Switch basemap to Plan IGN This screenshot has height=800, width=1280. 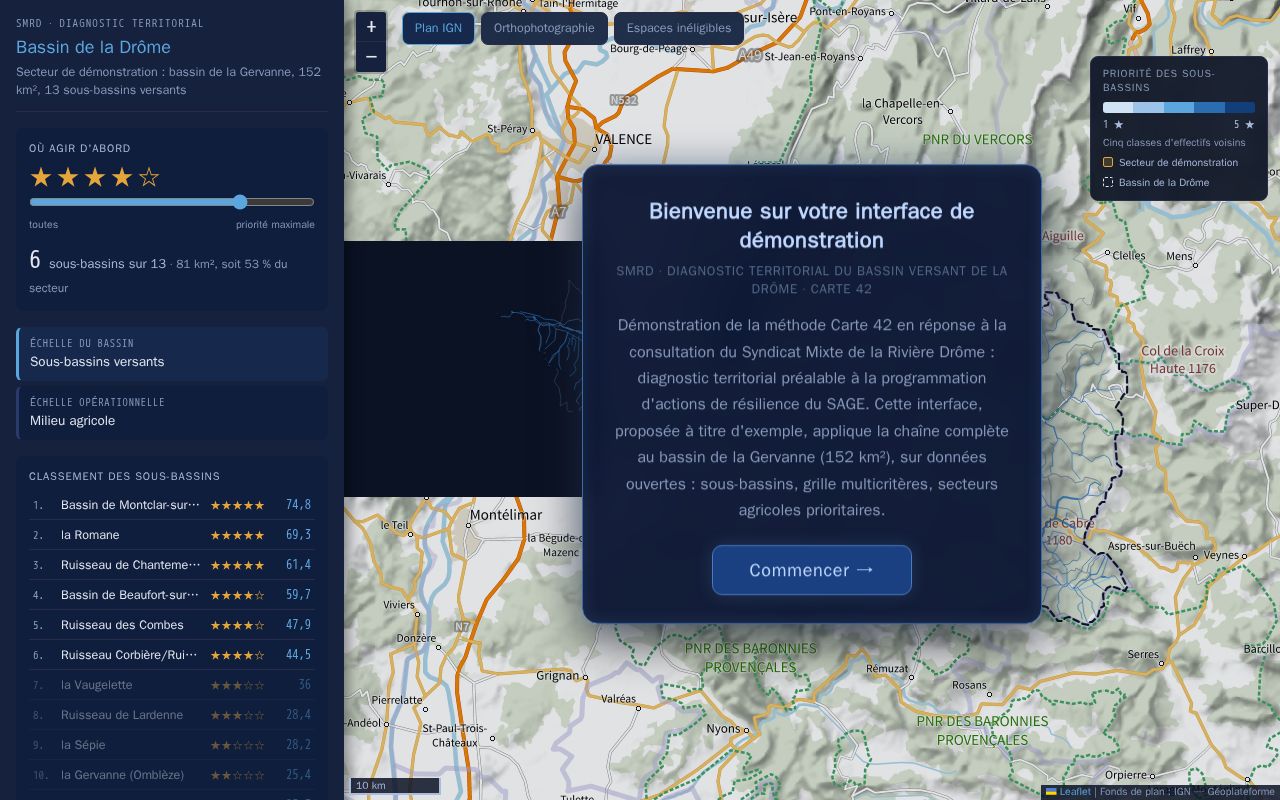pos(438,28)
